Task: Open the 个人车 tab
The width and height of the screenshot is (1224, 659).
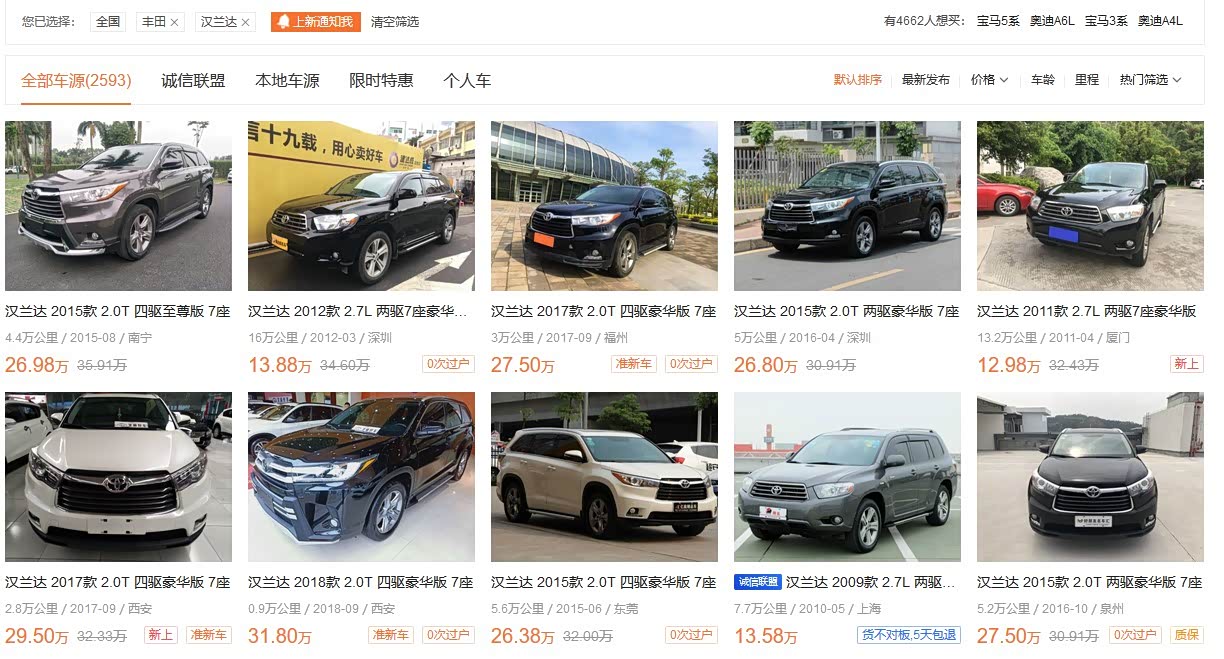Action: (x=467, y=81)
